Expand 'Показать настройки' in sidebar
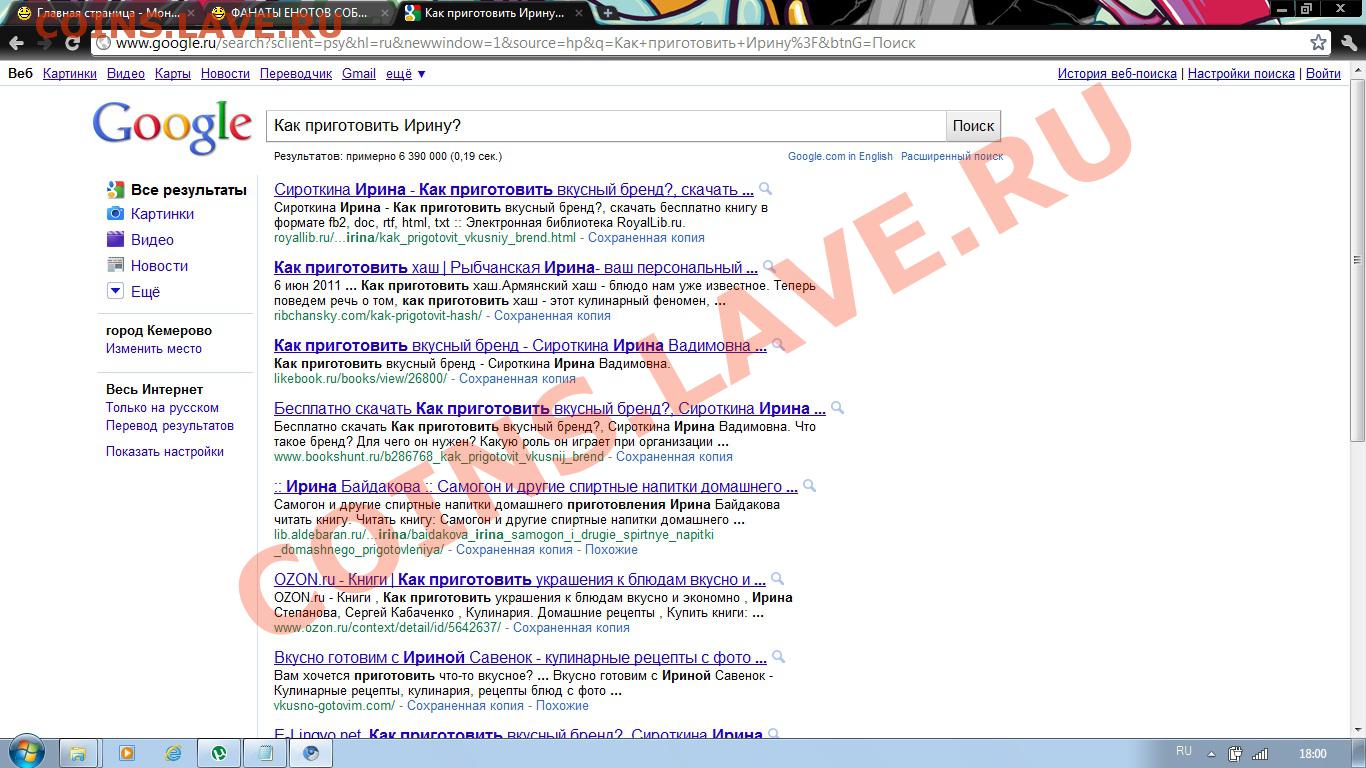1366x768 pixels. [165, 452]
